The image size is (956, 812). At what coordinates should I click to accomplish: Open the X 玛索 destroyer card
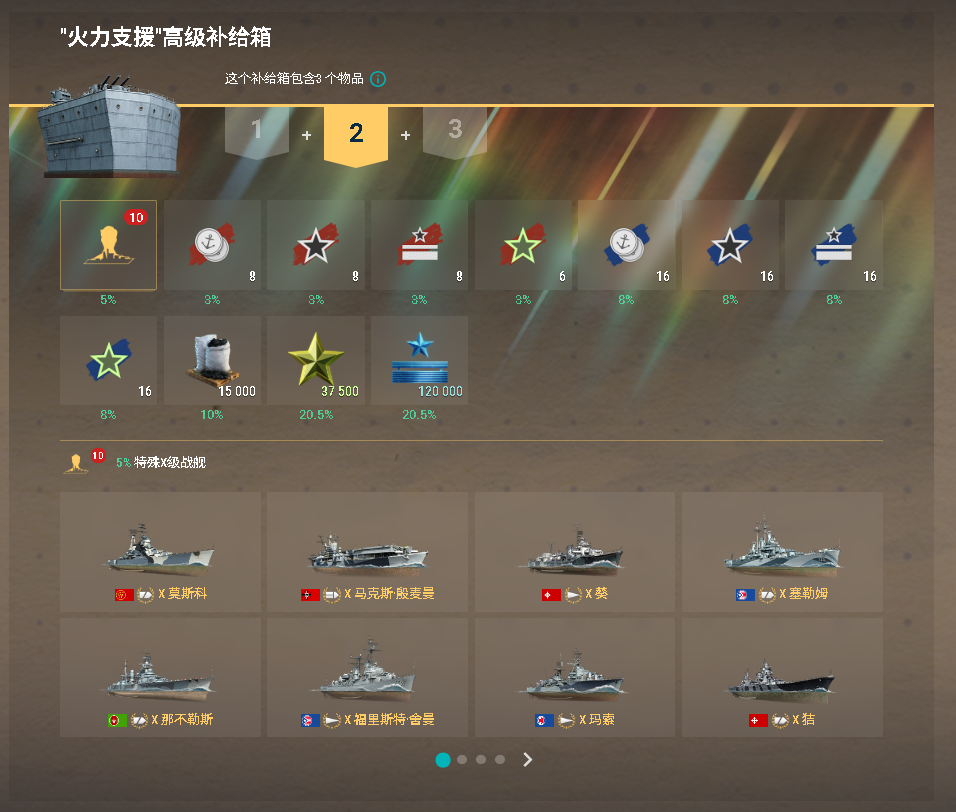tap(575, 677)
